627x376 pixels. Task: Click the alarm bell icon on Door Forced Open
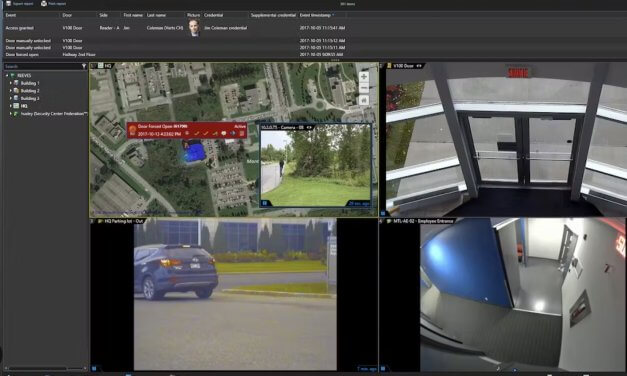(x=132, y=130)
